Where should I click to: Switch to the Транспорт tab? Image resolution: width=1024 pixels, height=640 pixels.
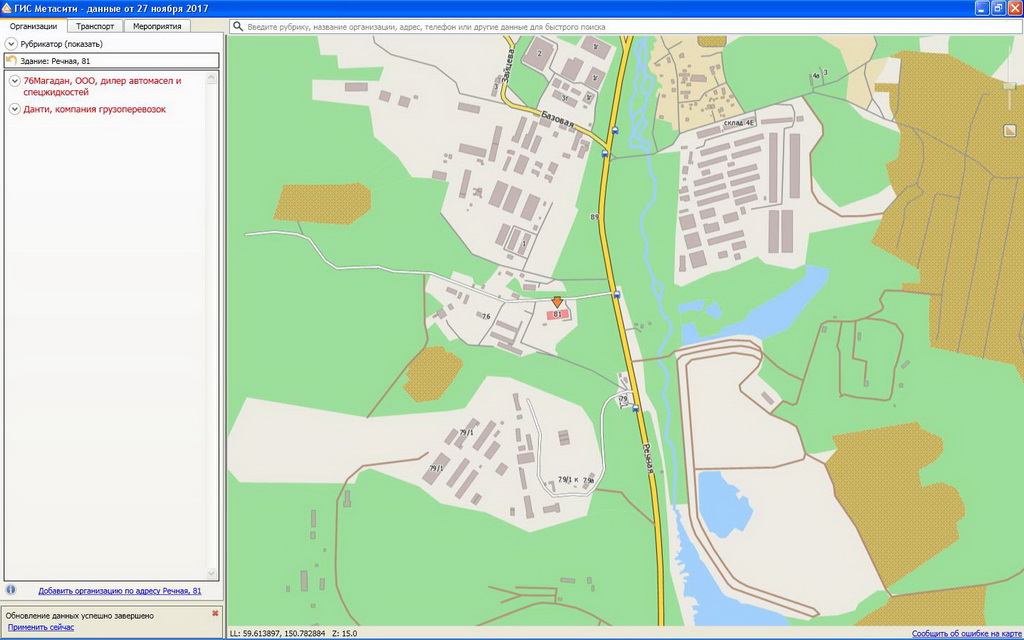point(96,26)
